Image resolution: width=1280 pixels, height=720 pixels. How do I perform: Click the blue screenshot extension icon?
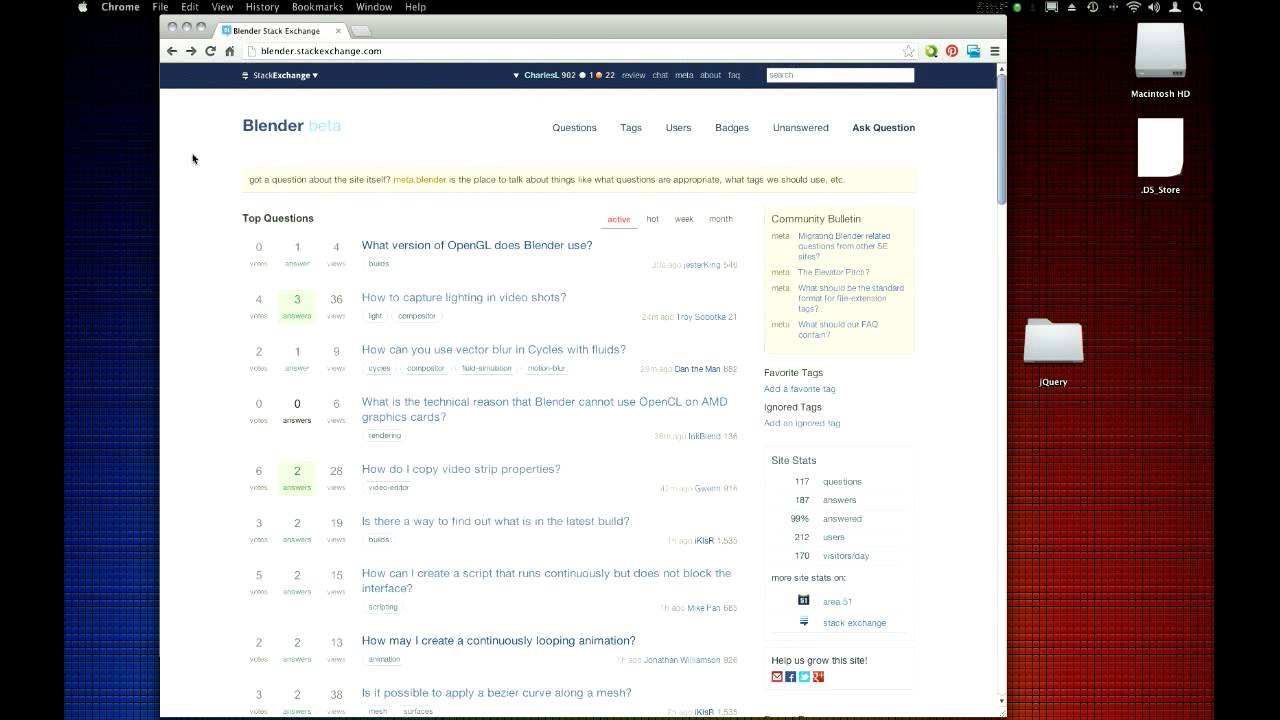973,51
